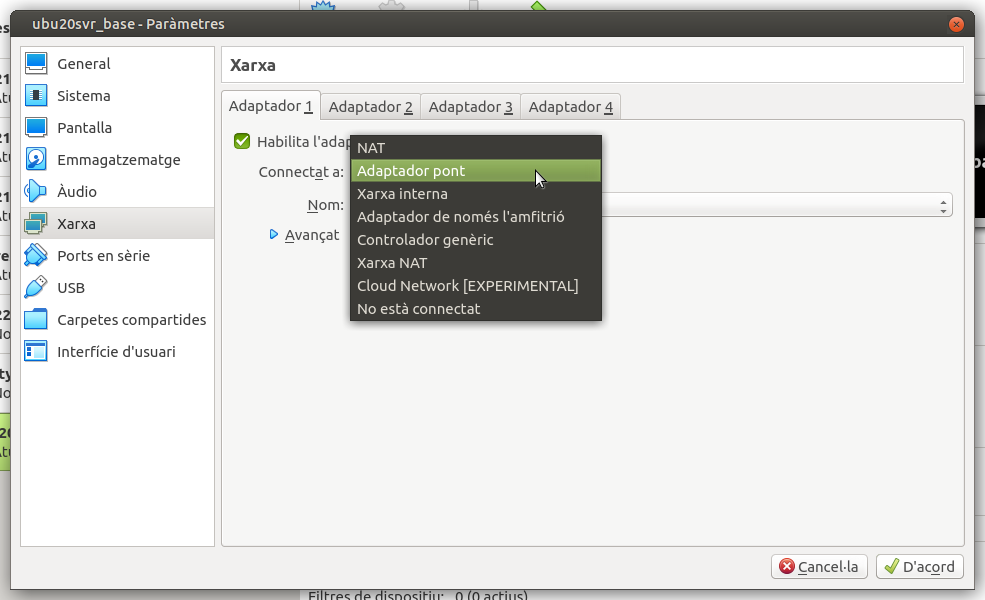Screen dimensions: 985x600
Task: Select the Sistema chip icon
Action: coord(36,96)
